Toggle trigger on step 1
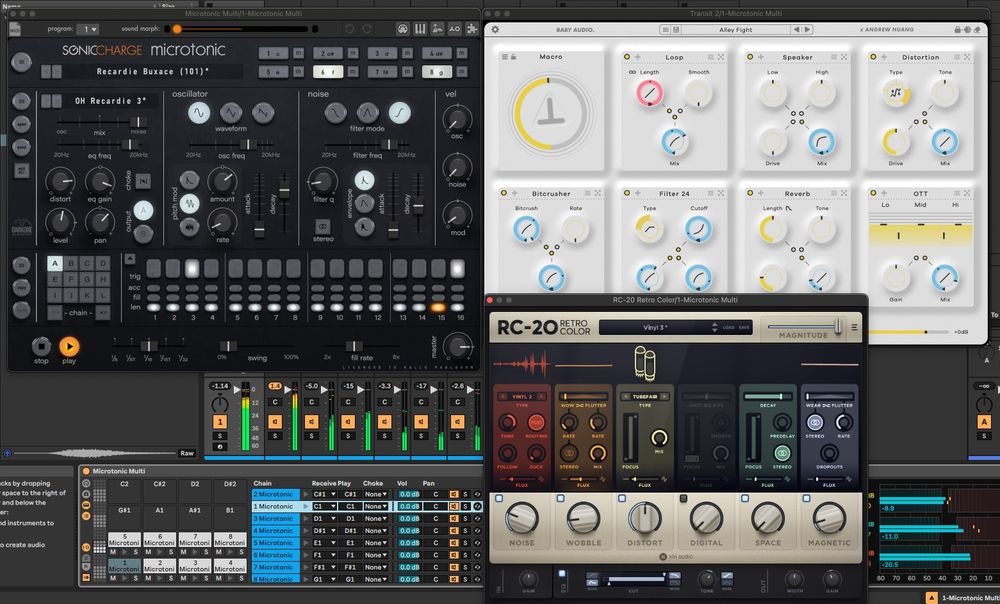The height and width of the screenshot is (604, 1000). point(154,268)
